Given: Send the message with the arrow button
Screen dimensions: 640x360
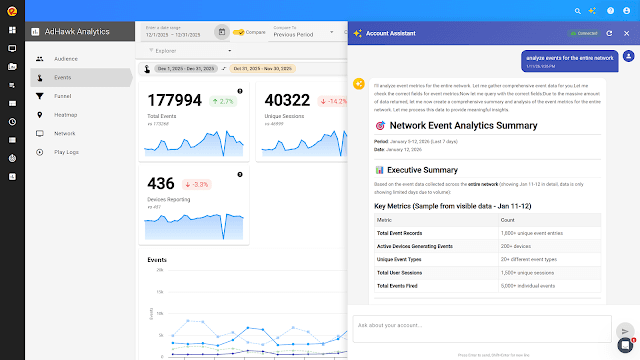Looking at the screenshot, I should click(625, 331).
